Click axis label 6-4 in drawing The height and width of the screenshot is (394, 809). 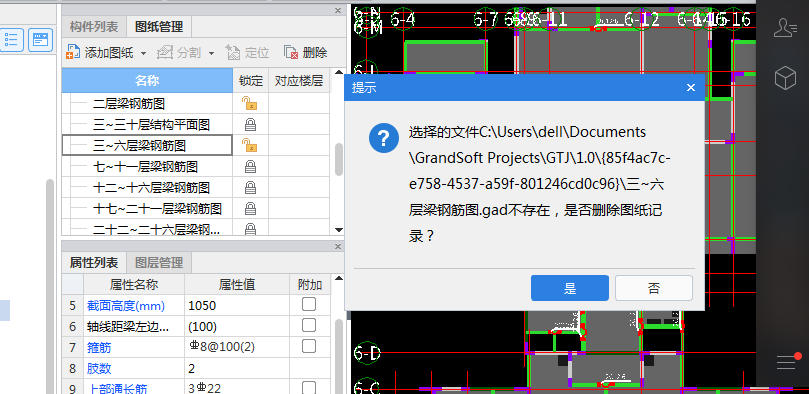click(402, 20)
